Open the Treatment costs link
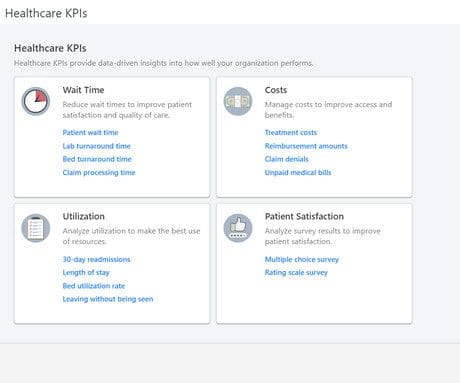Image resolution: width=460 pixels, height=383 pixels. click(x=291, y=133)
